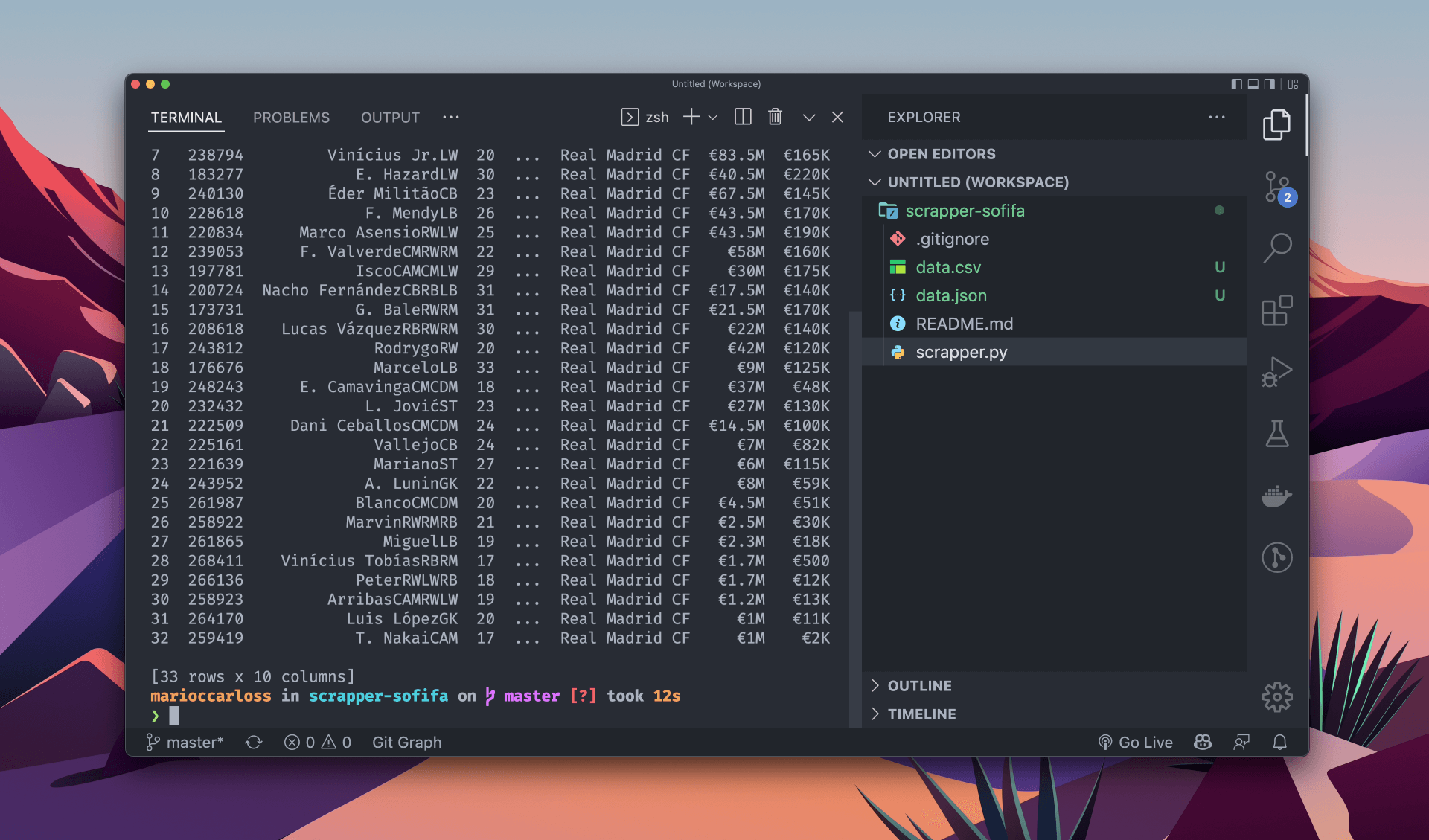Image resolution: width=1429 pixels, height=840 pixels.
Task: Open the Copilot status icon
Action: pos(1203,743)
